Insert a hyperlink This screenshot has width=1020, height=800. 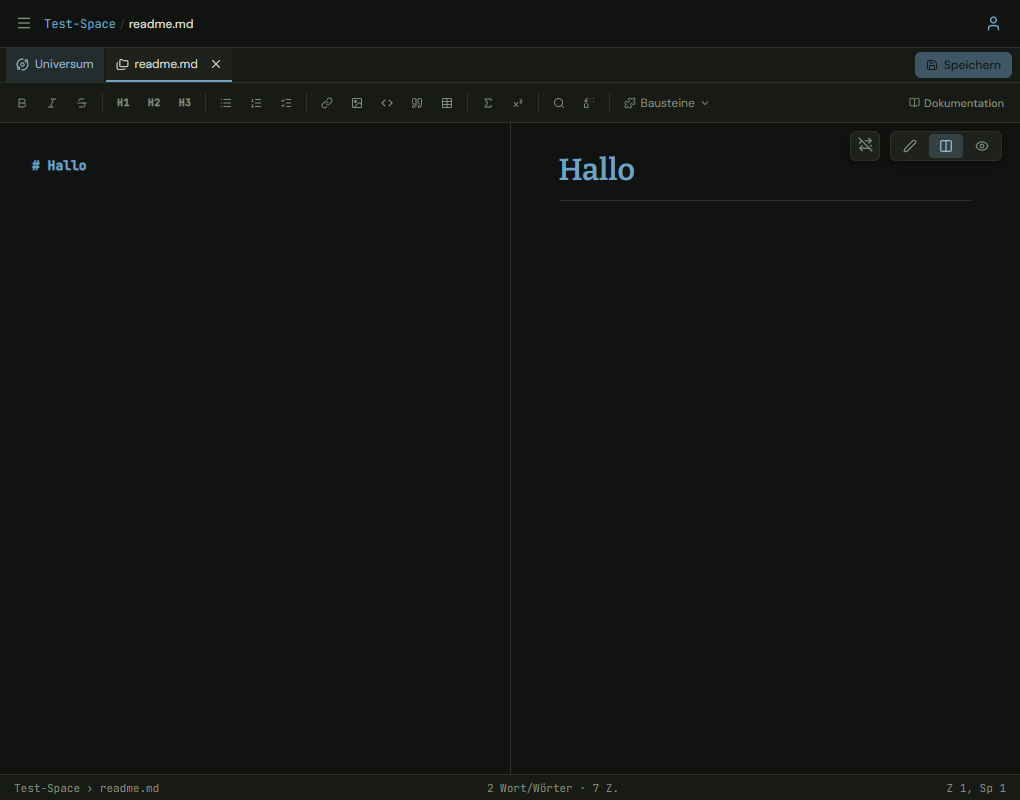pos(327,103)
